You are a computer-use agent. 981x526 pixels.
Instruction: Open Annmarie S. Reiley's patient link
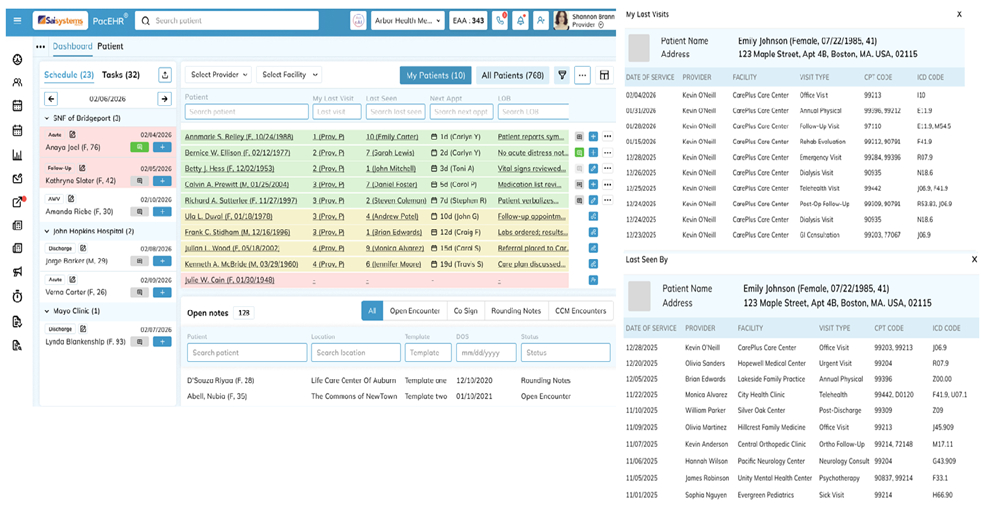(238, 136)
